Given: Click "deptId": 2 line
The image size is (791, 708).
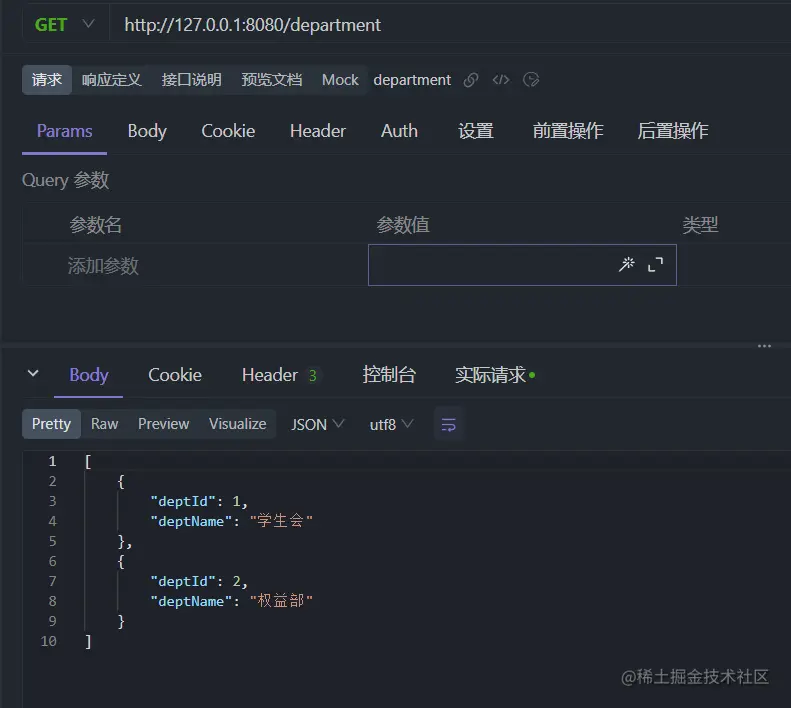Looking at the screenshot, I should click(x=199, y=581).
